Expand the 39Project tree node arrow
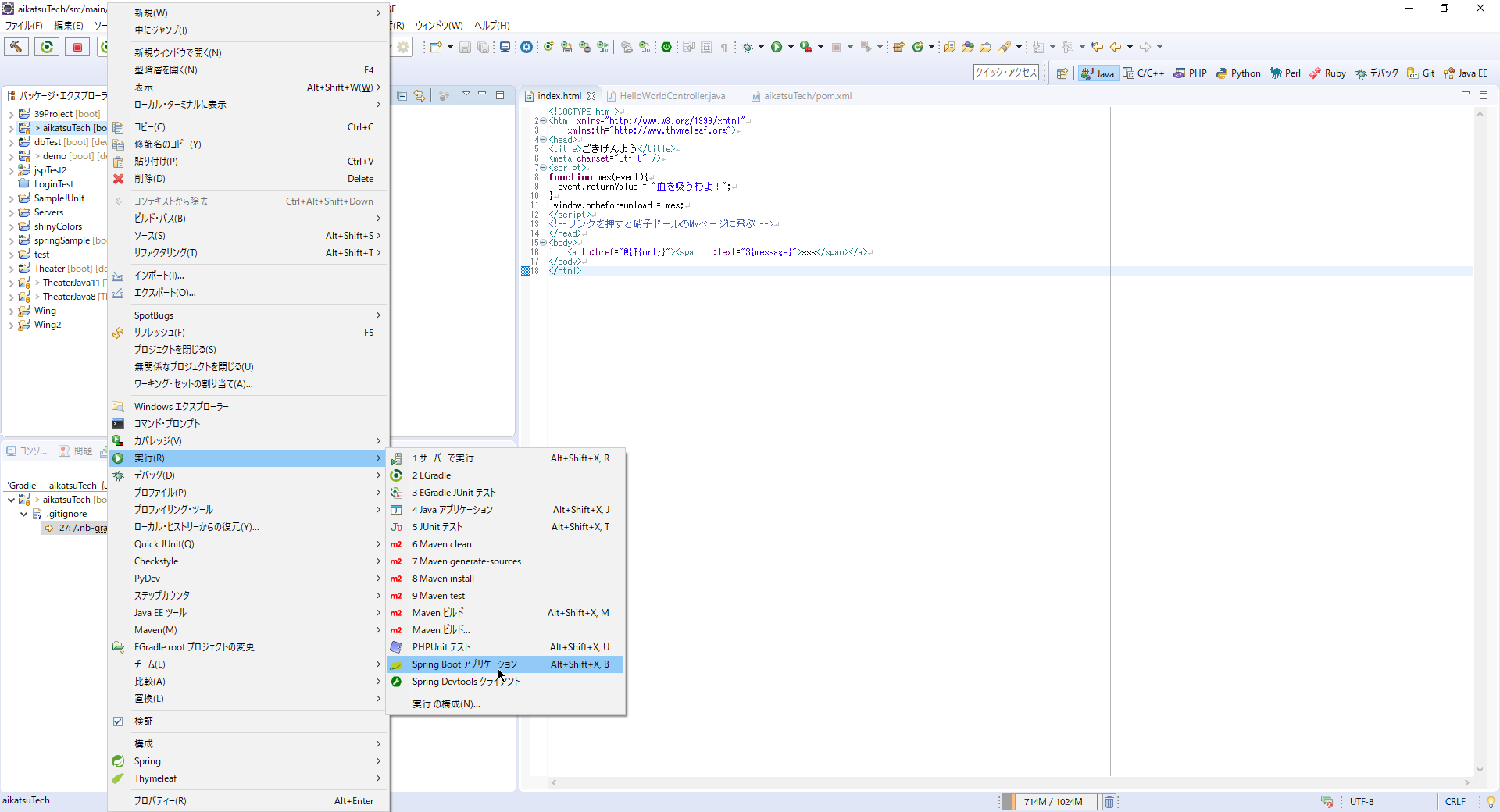 (x=11, y=114)
